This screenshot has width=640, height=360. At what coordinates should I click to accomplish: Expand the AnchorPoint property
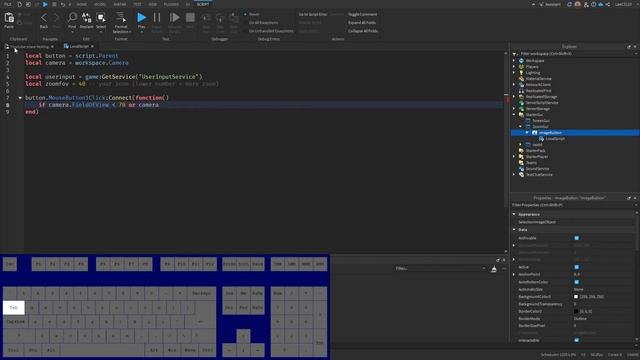coord(514,274)
